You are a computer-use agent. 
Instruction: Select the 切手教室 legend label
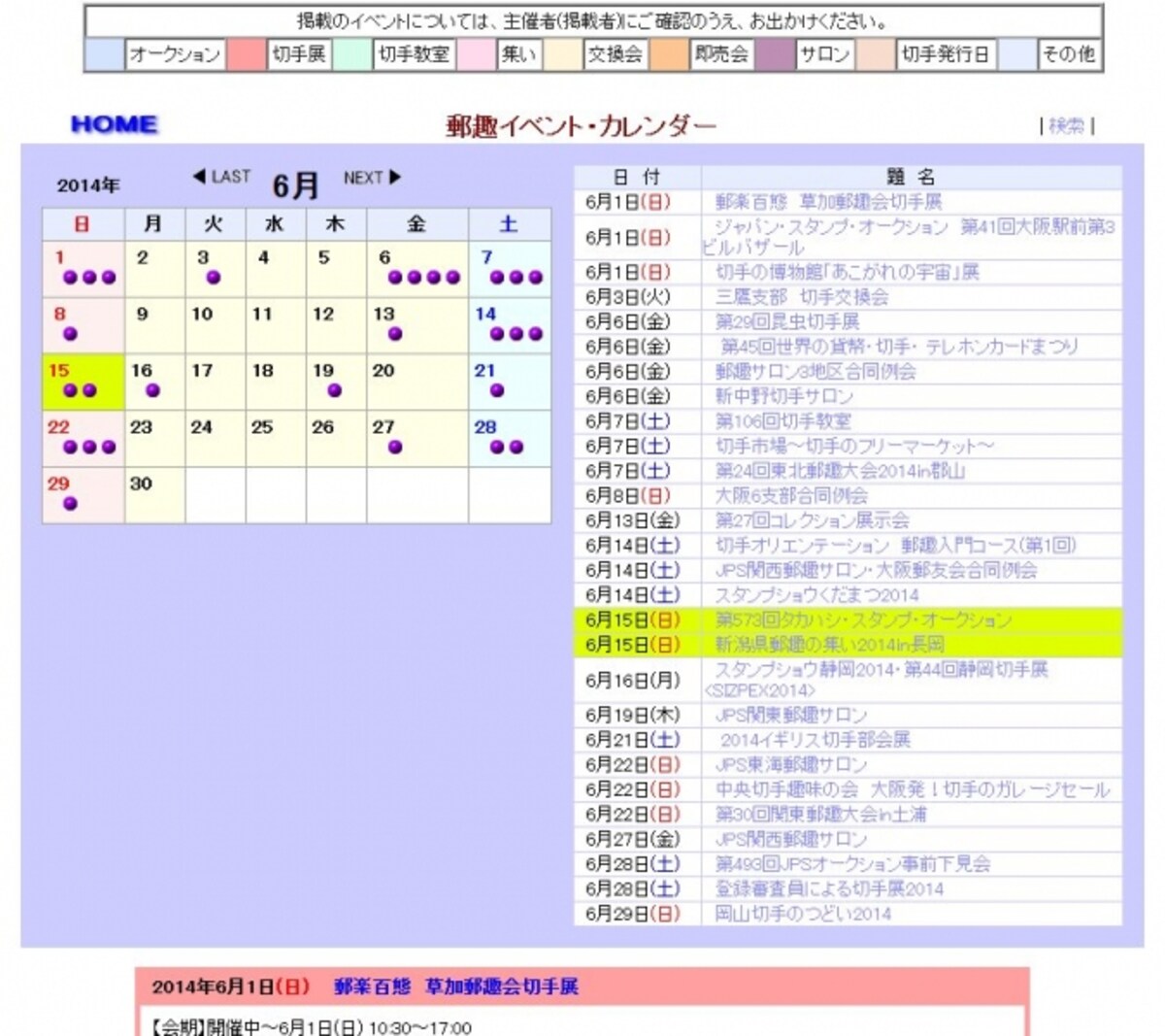(414, 54)
